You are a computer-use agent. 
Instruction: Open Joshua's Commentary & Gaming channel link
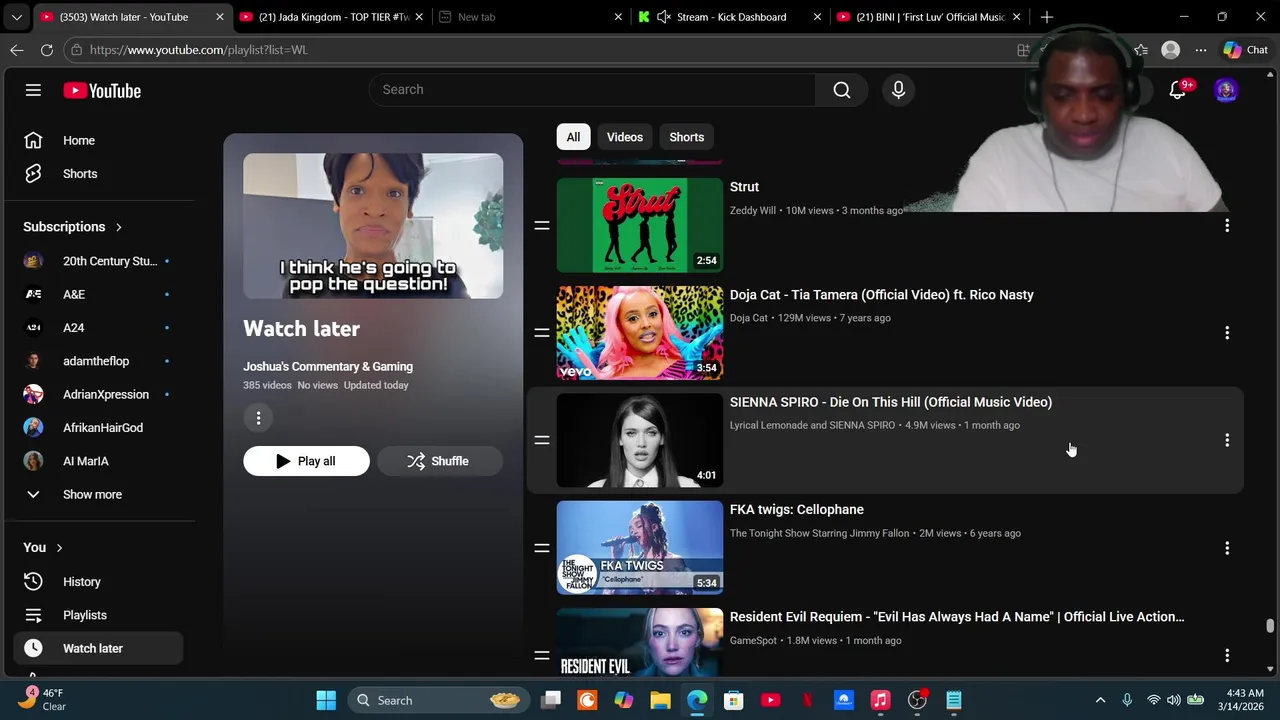pos(328,367)
